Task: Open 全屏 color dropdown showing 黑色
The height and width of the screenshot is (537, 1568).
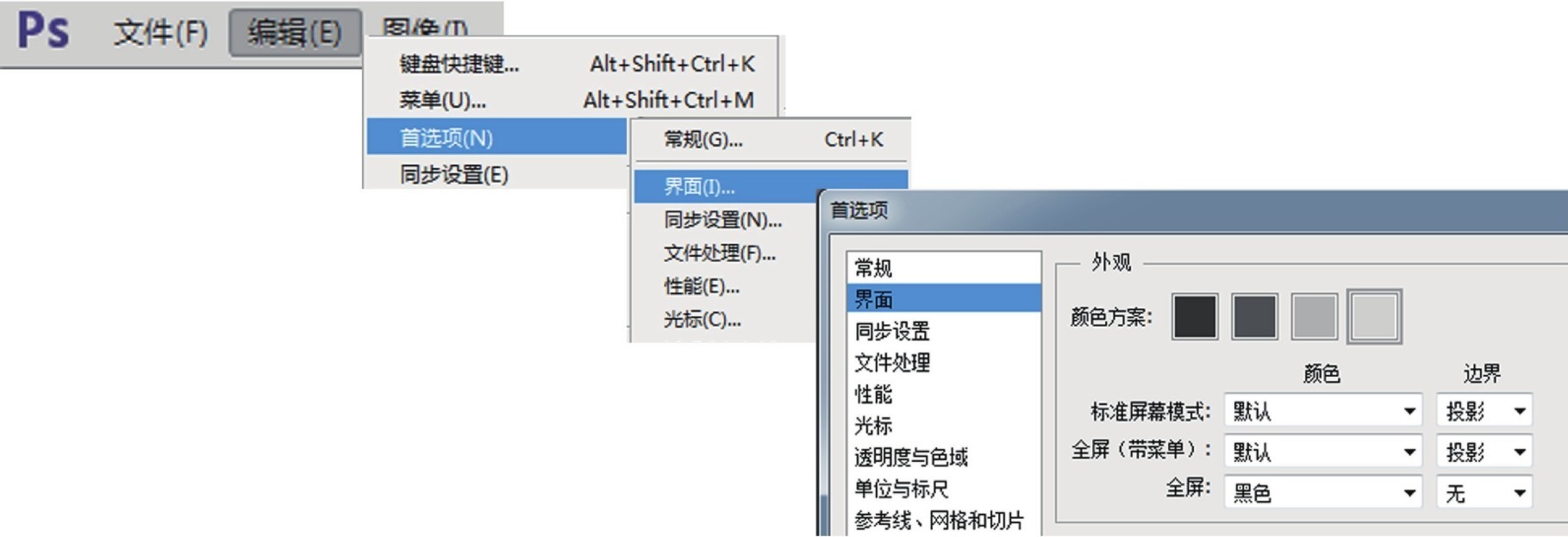Action: pos(1322,493)
